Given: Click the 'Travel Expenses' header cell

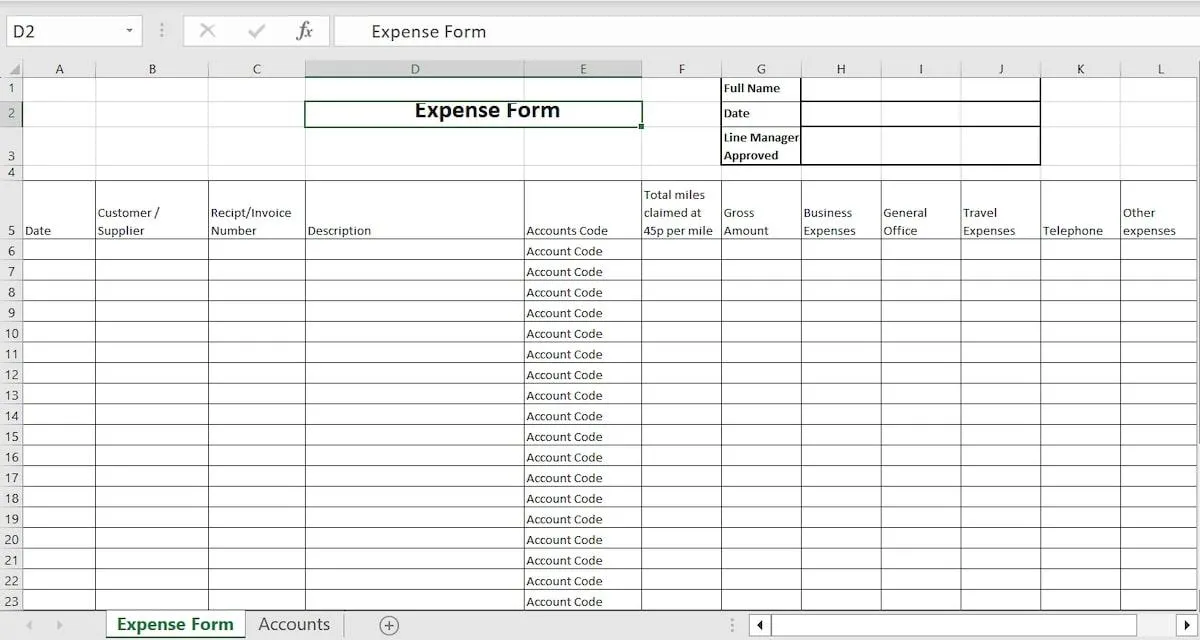Looking at the screenshot, I should (1001, 210).
